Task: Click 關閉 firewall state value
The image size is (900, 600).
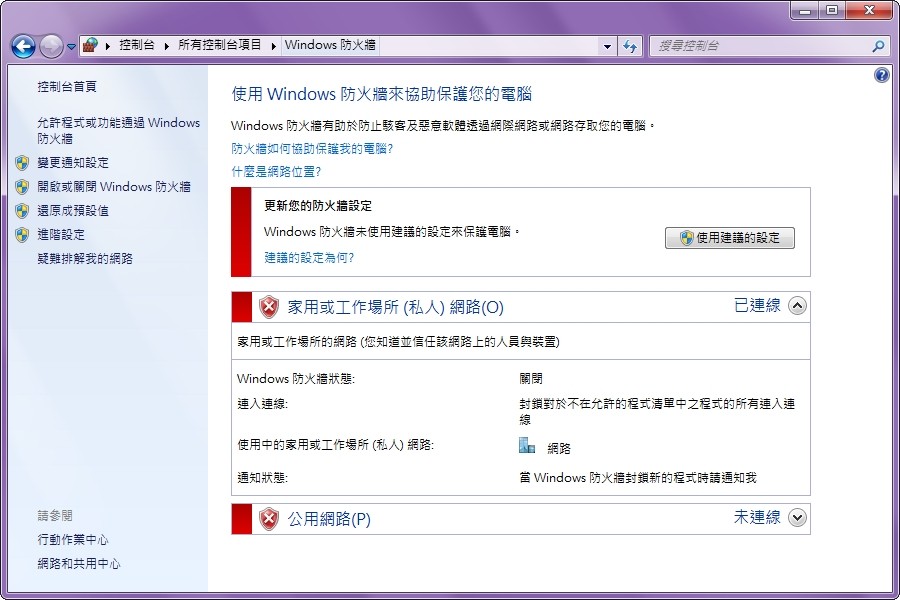Action: (531, 378)
